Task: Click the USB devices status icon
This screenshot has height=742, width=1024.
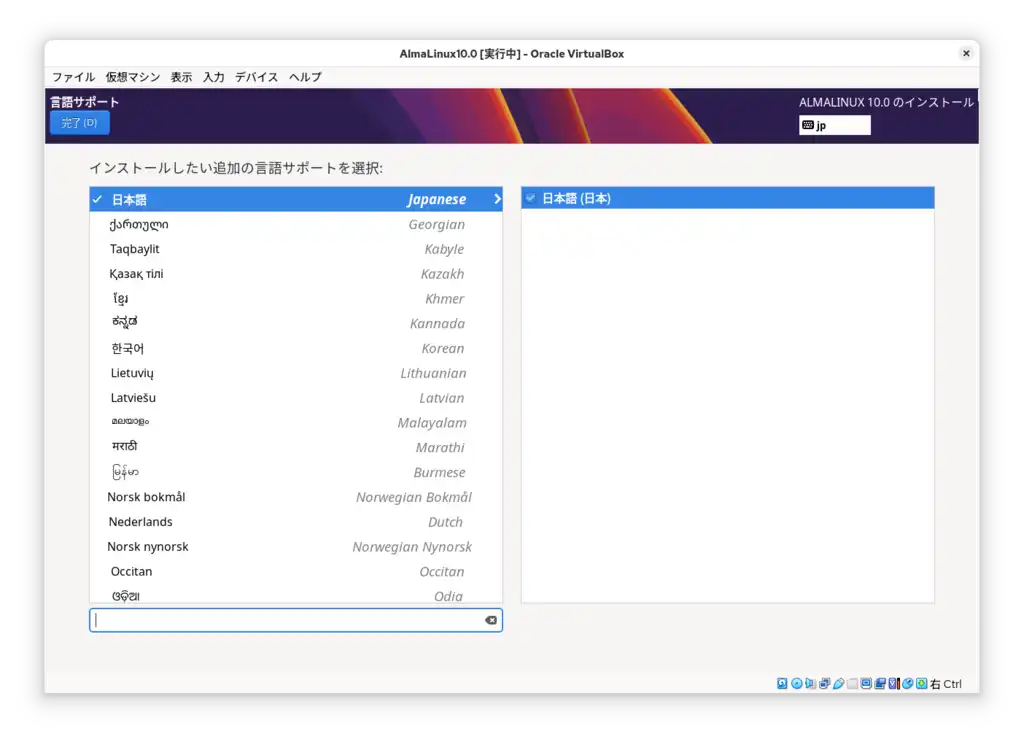Action: click(x=838, y=683)
